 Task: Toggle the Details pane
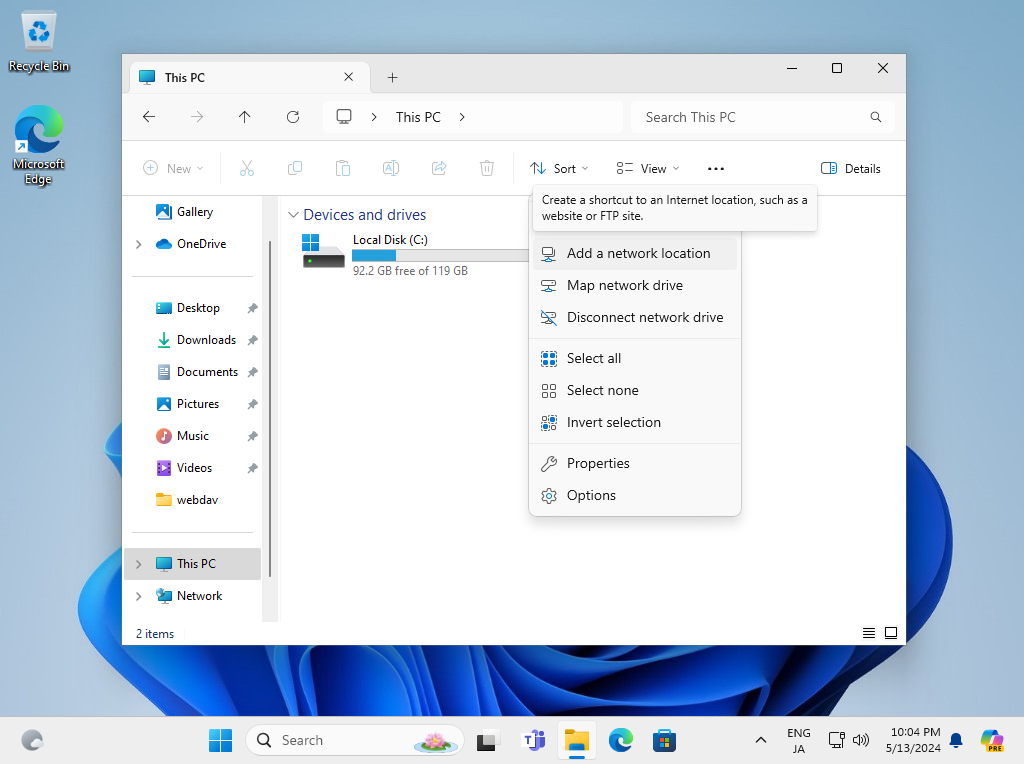tap(851, 168)
